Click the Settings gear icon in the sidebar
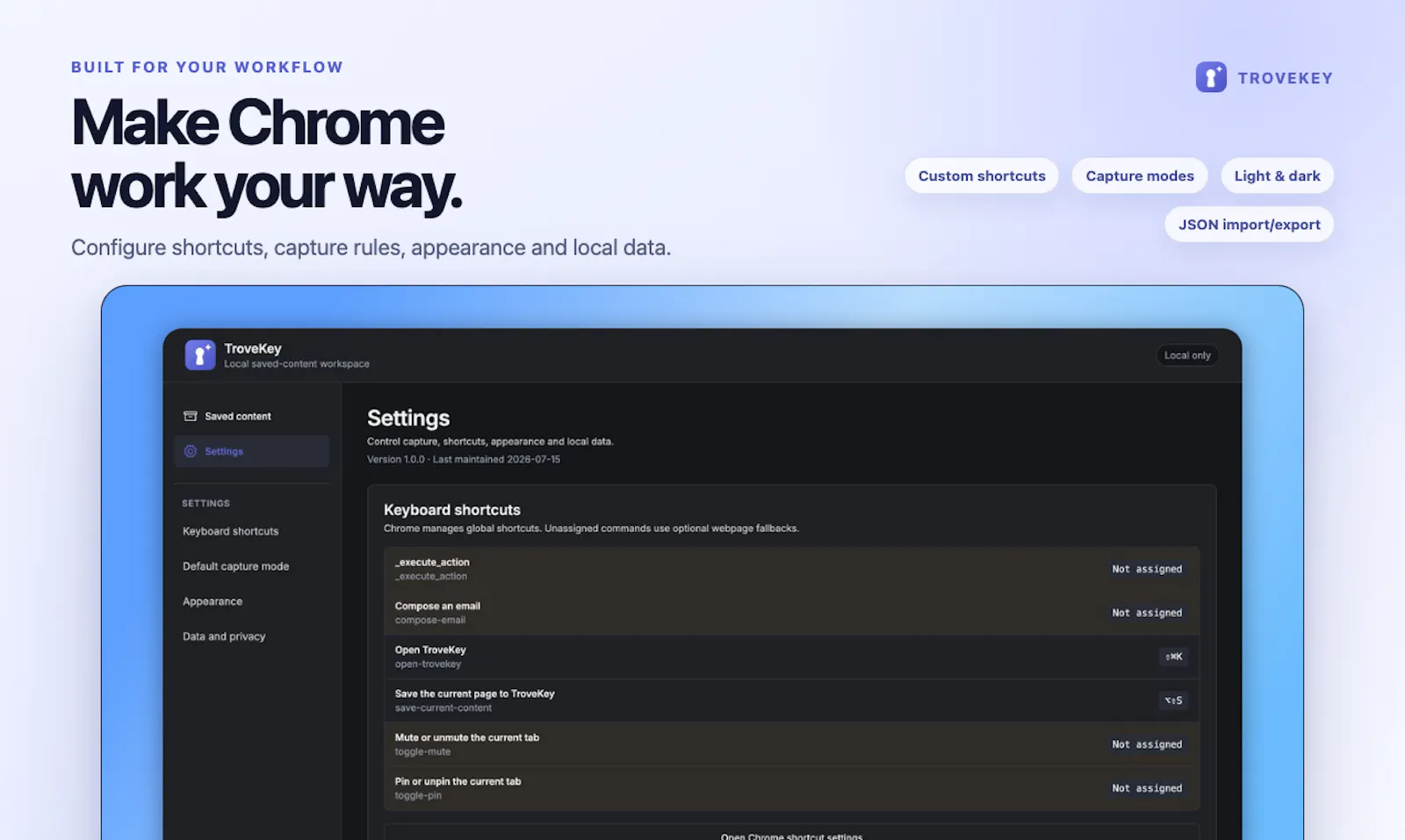This screenshot has height=840, width=1405. [190, 451]
